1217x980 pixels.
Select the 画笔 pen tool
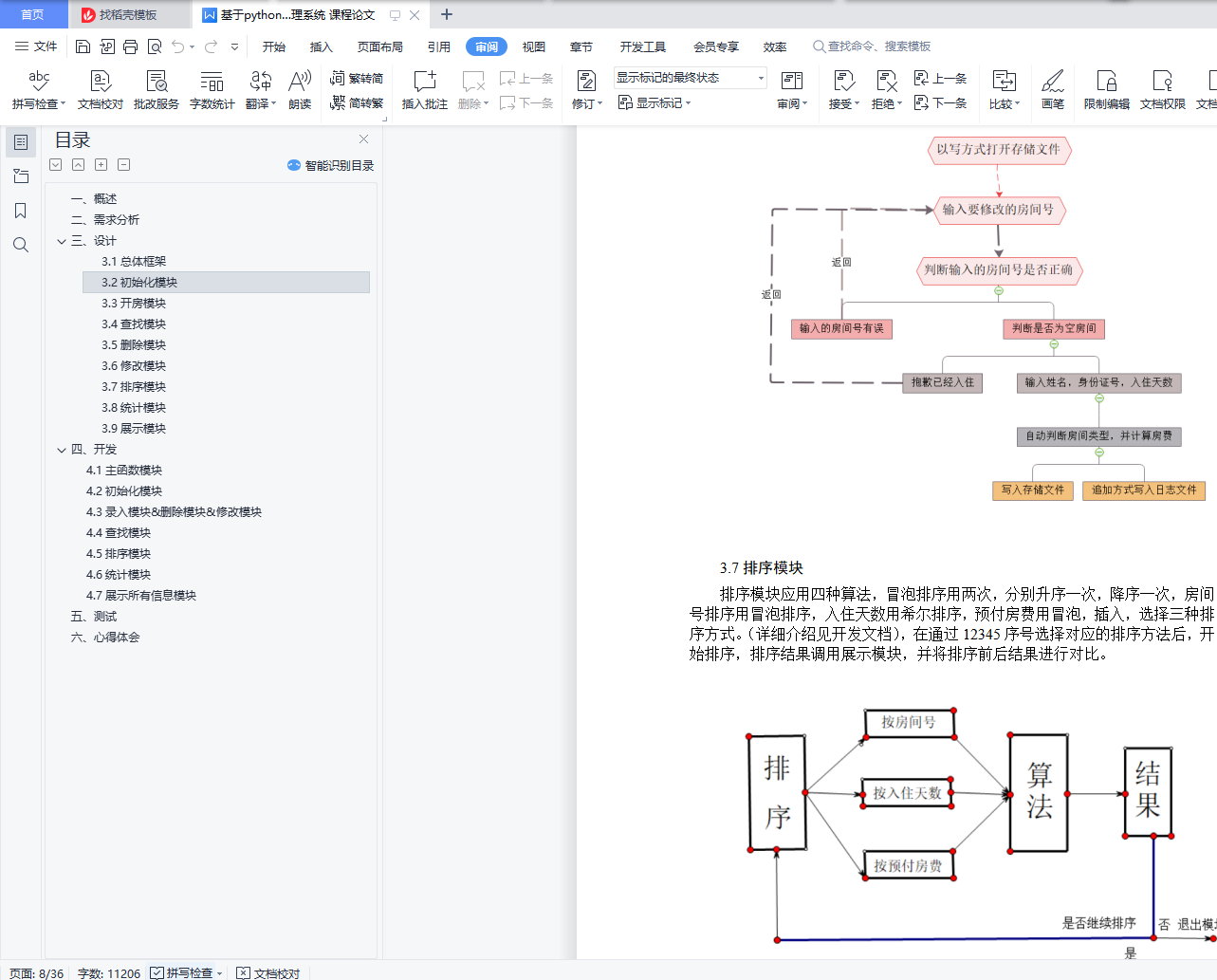click(1053, 90)
